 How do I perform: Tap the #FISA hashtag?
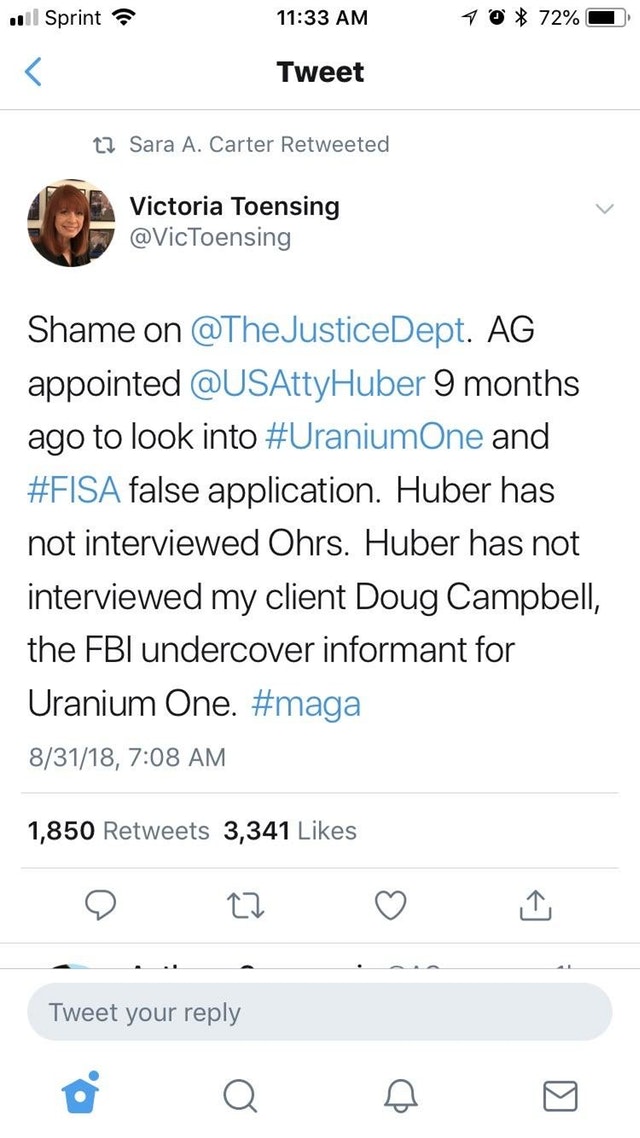74,491
